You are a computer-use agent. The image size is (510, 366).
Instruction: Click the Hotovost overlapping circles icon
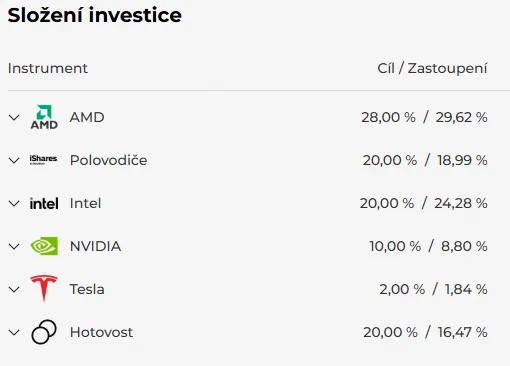click(x=44, y=332)
